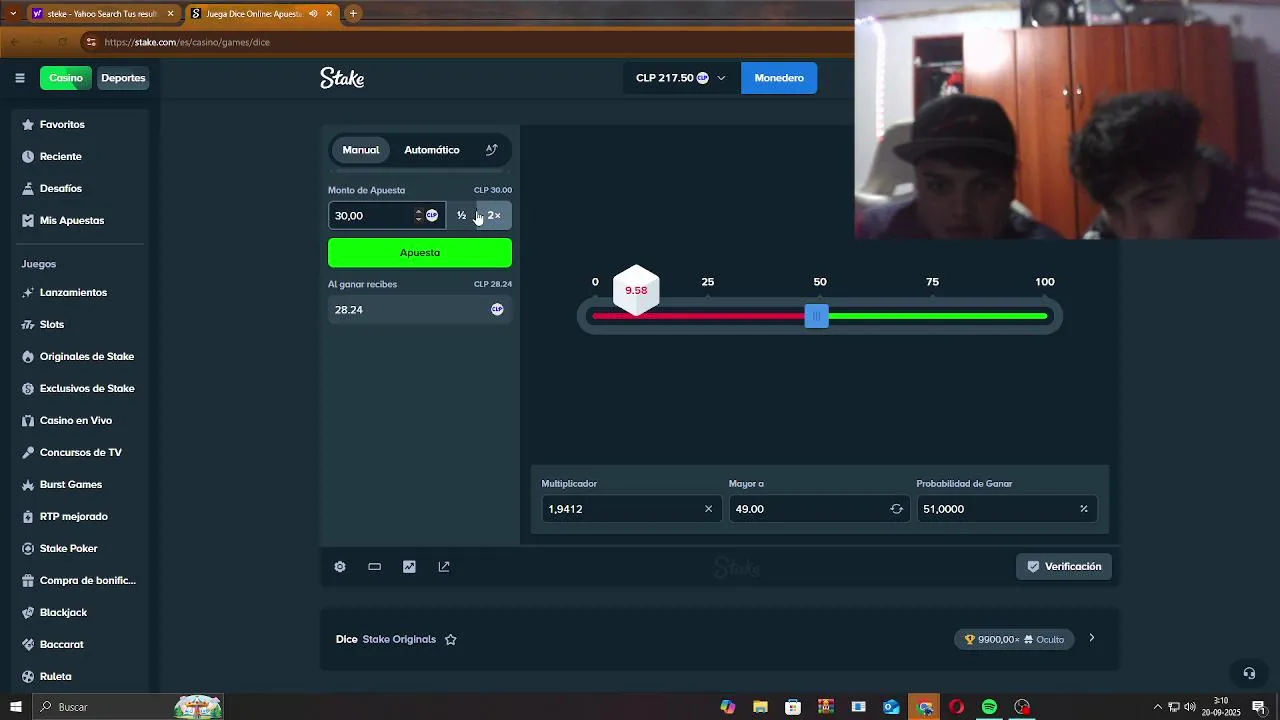Click the Stake Poker icon

(28, 549)
